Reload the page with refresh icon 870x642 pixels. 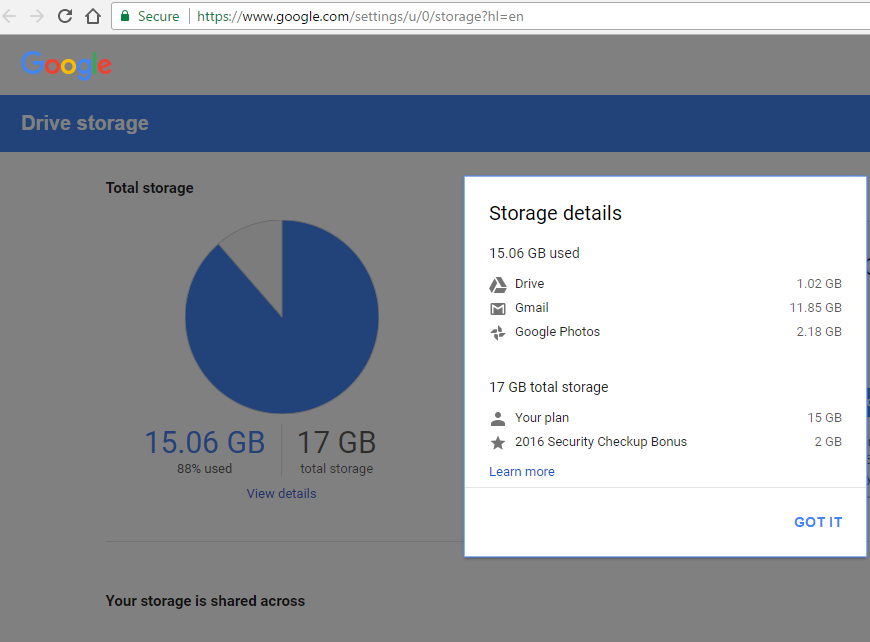pyautogui.click(x=65, y=16)
